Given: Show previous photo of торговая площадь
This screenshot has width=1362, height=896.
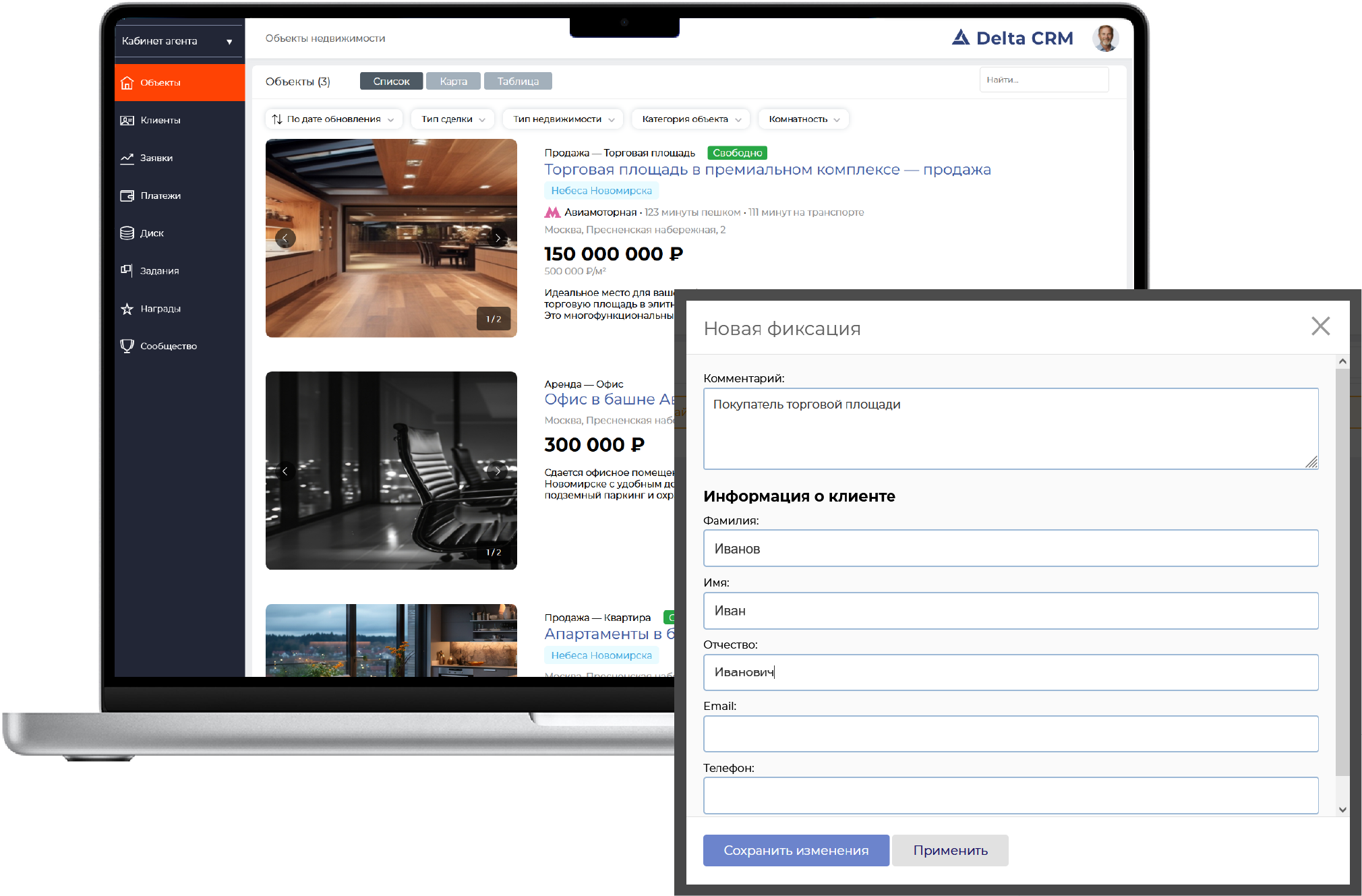Looking at the screenshot, I should [x=285, y=238].
